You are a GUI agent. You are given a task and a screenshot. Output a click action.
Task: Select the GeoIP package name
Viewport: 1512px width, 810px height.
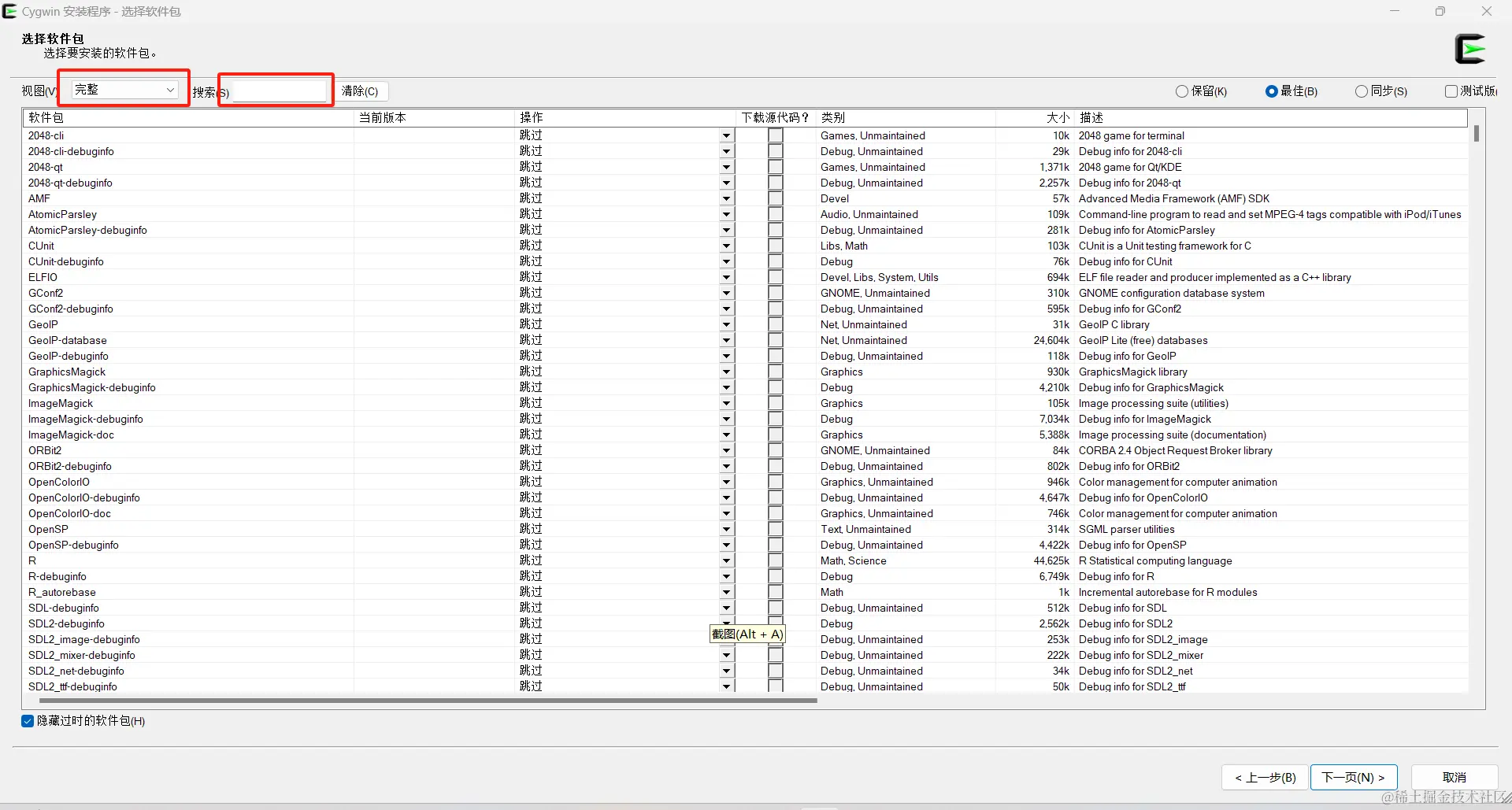click(43, 325)
